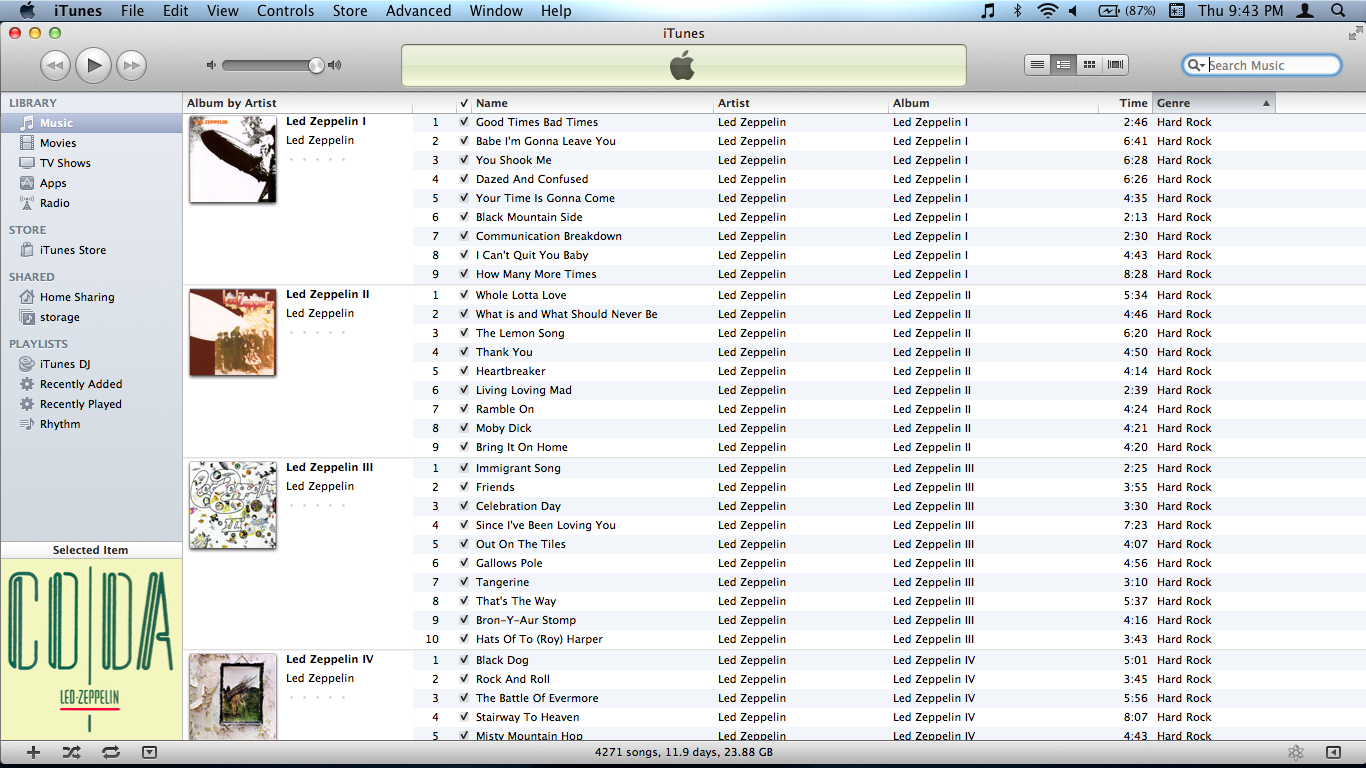Click the Play button
Image resolution: width=1366 pixels, height=768 pixels.
coord(94,65)
